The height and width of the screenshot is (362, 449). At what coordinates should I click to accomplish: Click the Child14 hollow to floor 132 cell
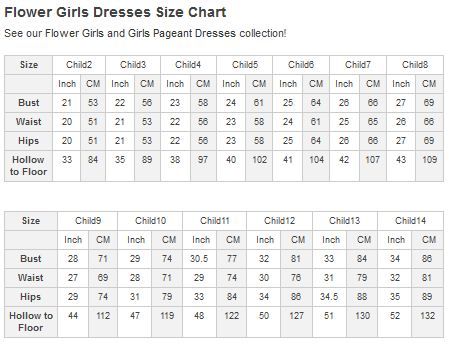click(x=428, y=322)
